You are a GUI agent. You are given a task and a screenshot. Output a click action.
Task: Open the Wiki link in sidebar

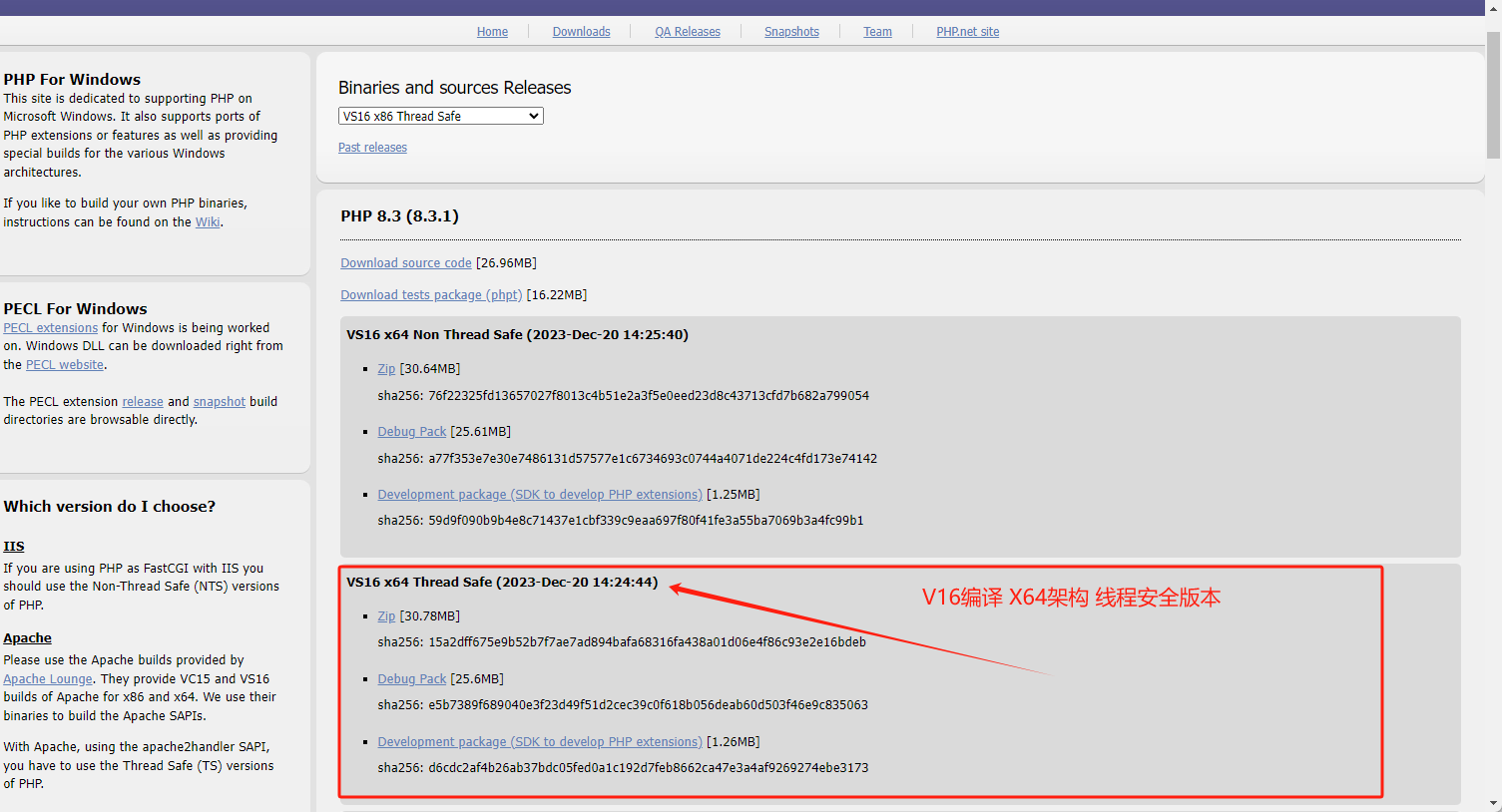pos(208,222)
